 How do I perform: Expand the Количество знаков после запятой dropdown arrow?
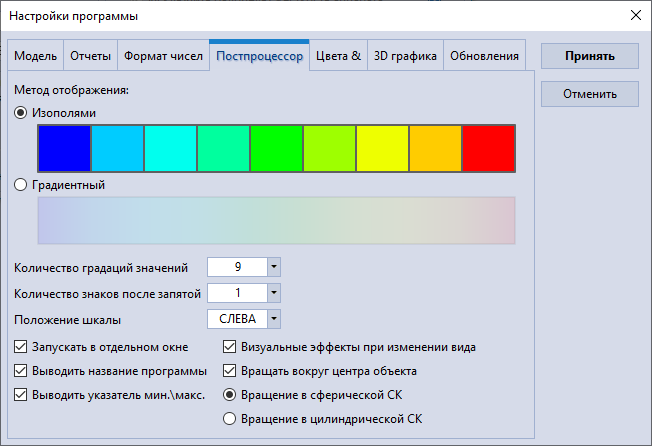point(274,293)
